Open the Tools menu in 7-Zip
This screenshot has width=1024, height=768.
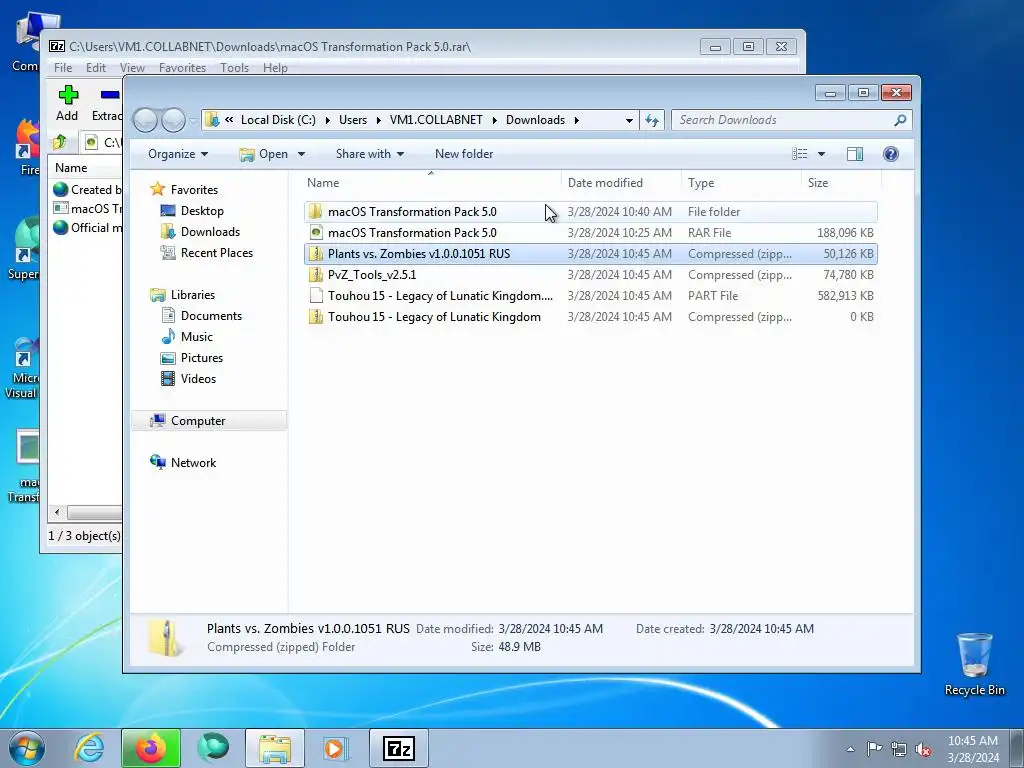[234, 68]
